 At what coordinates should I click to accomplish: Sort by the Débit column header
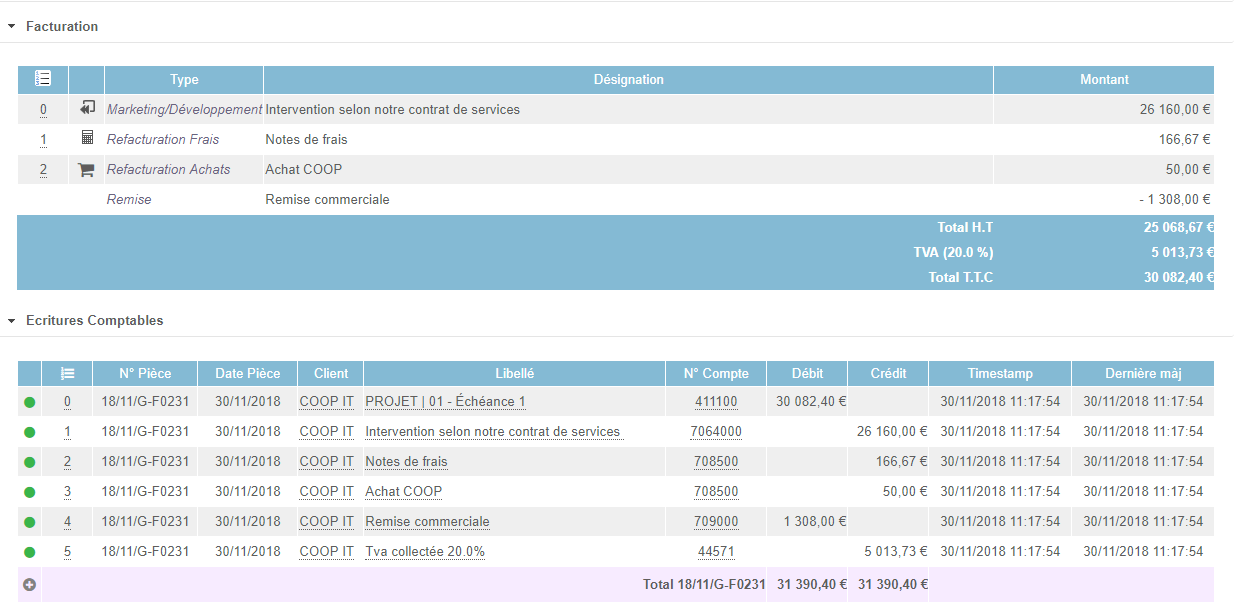[807, 373]
